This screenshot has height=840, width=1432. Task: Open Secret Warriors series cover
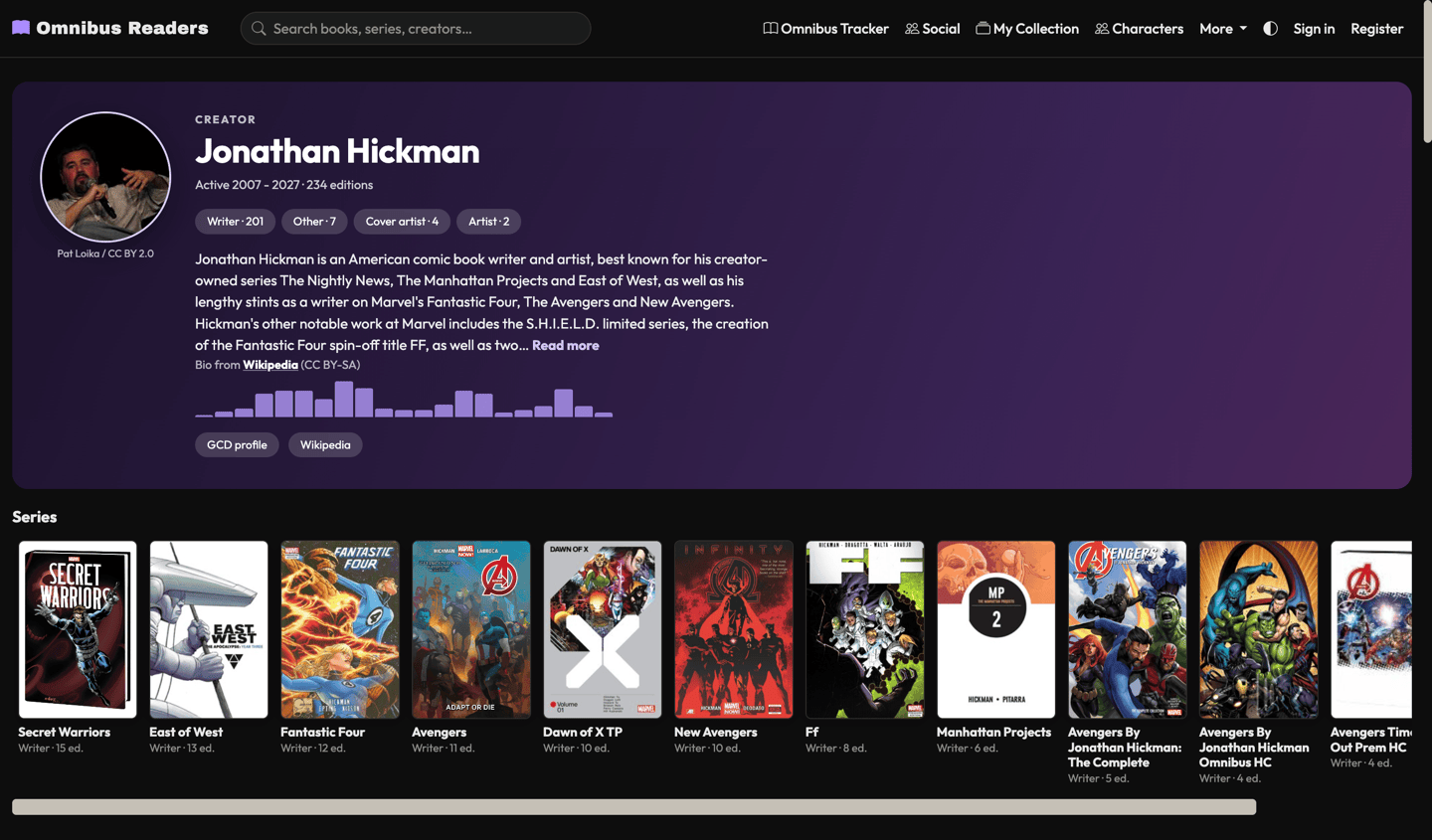[78, 629]
